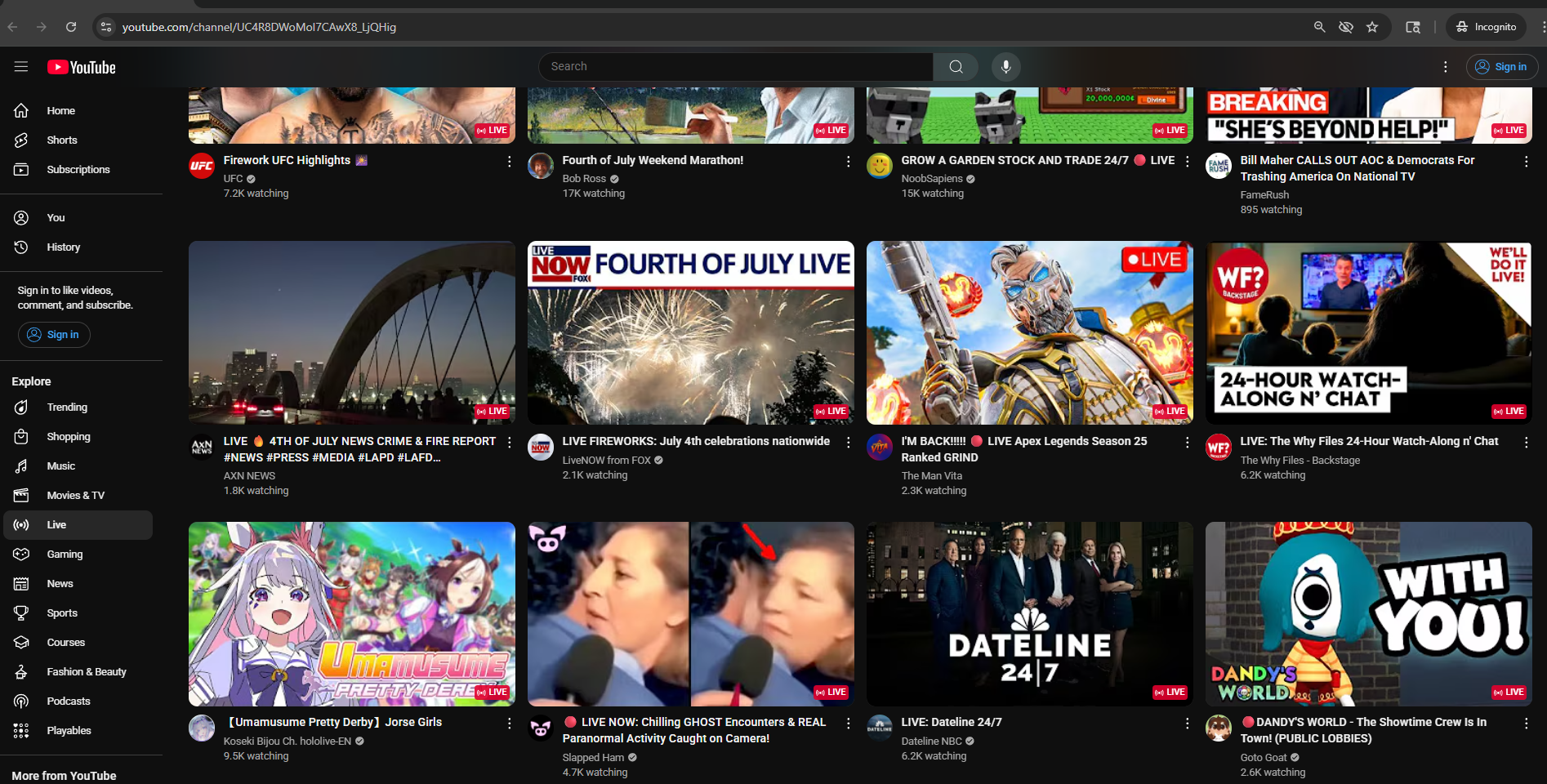Screen dimensions: 1547x784
Task: Click the Movies & TV clapperboard icon
Action: tap(21, 495)
